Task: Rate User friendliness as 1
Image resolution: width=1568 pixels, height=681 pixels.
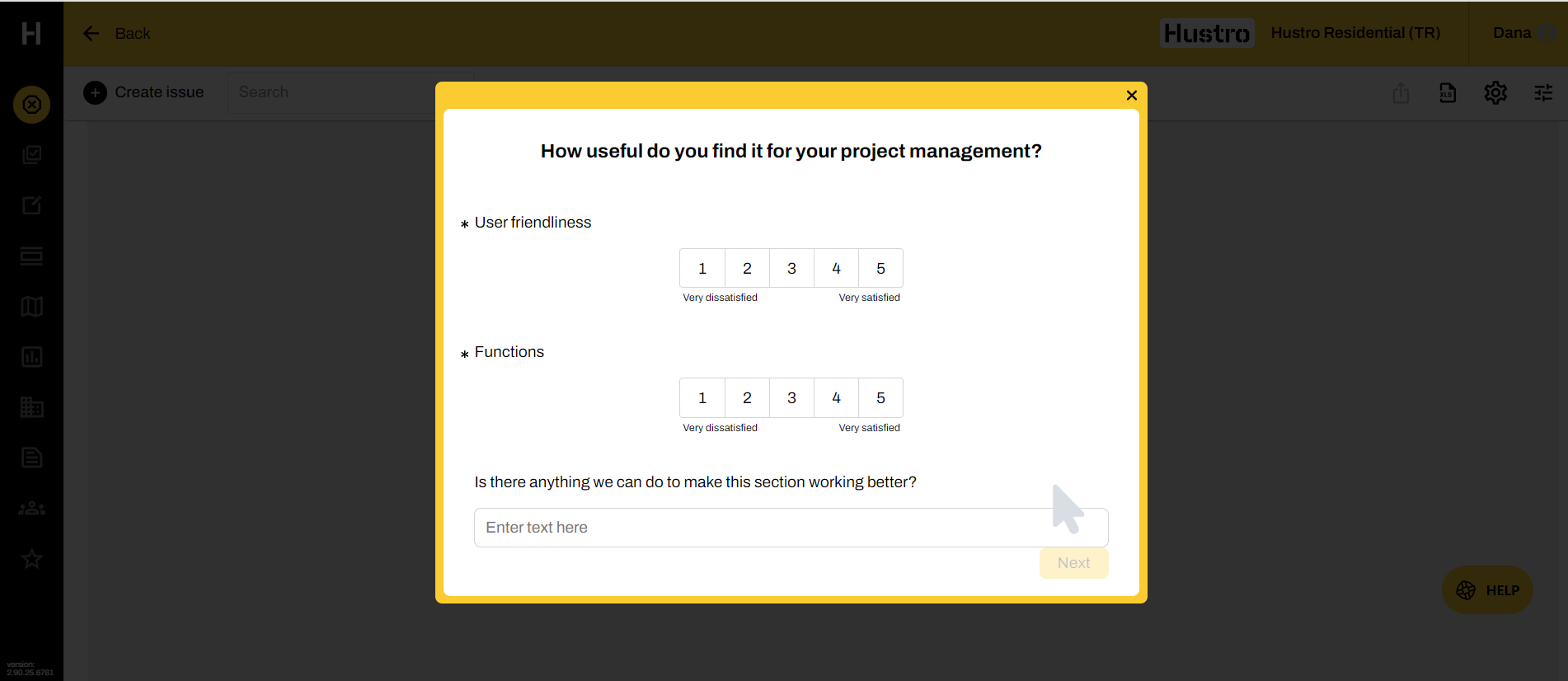Action: click(x=702, y=268)
